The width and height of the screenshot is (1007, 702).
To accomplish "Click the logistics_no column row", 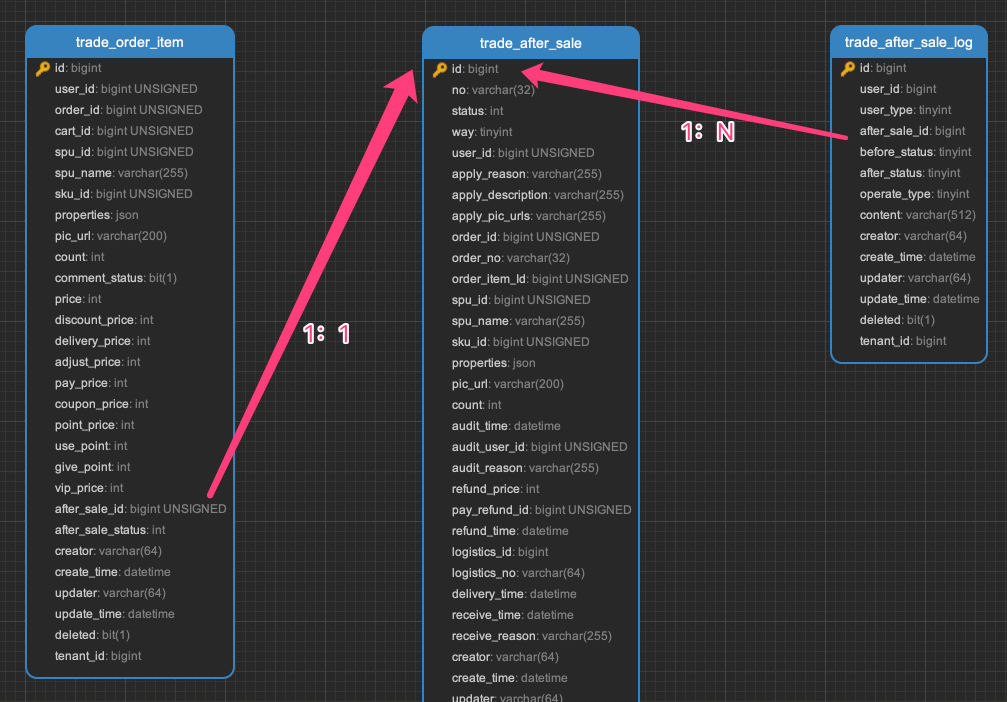I will tap(518, 573).
